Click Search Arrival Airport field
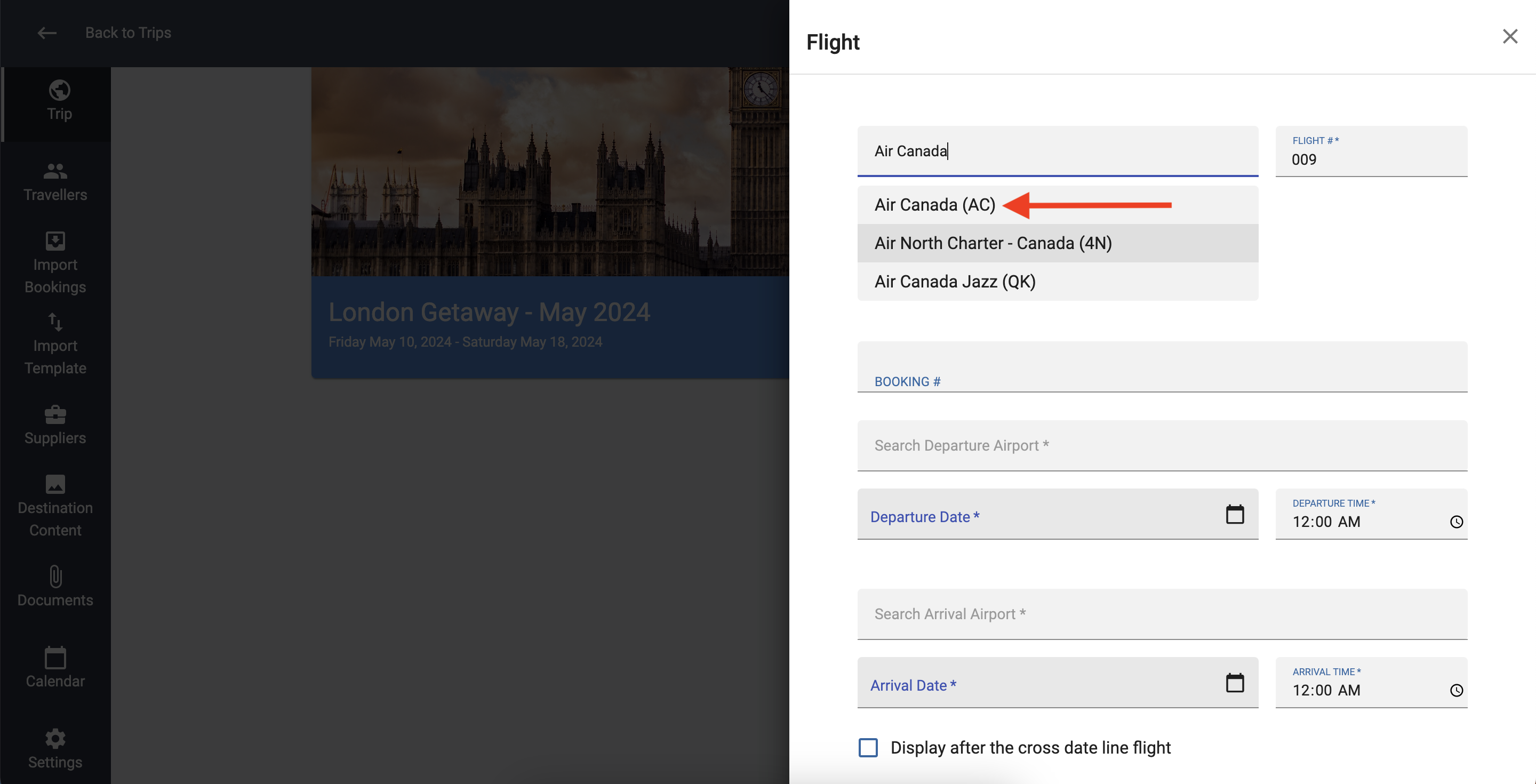 point(1162,614)
